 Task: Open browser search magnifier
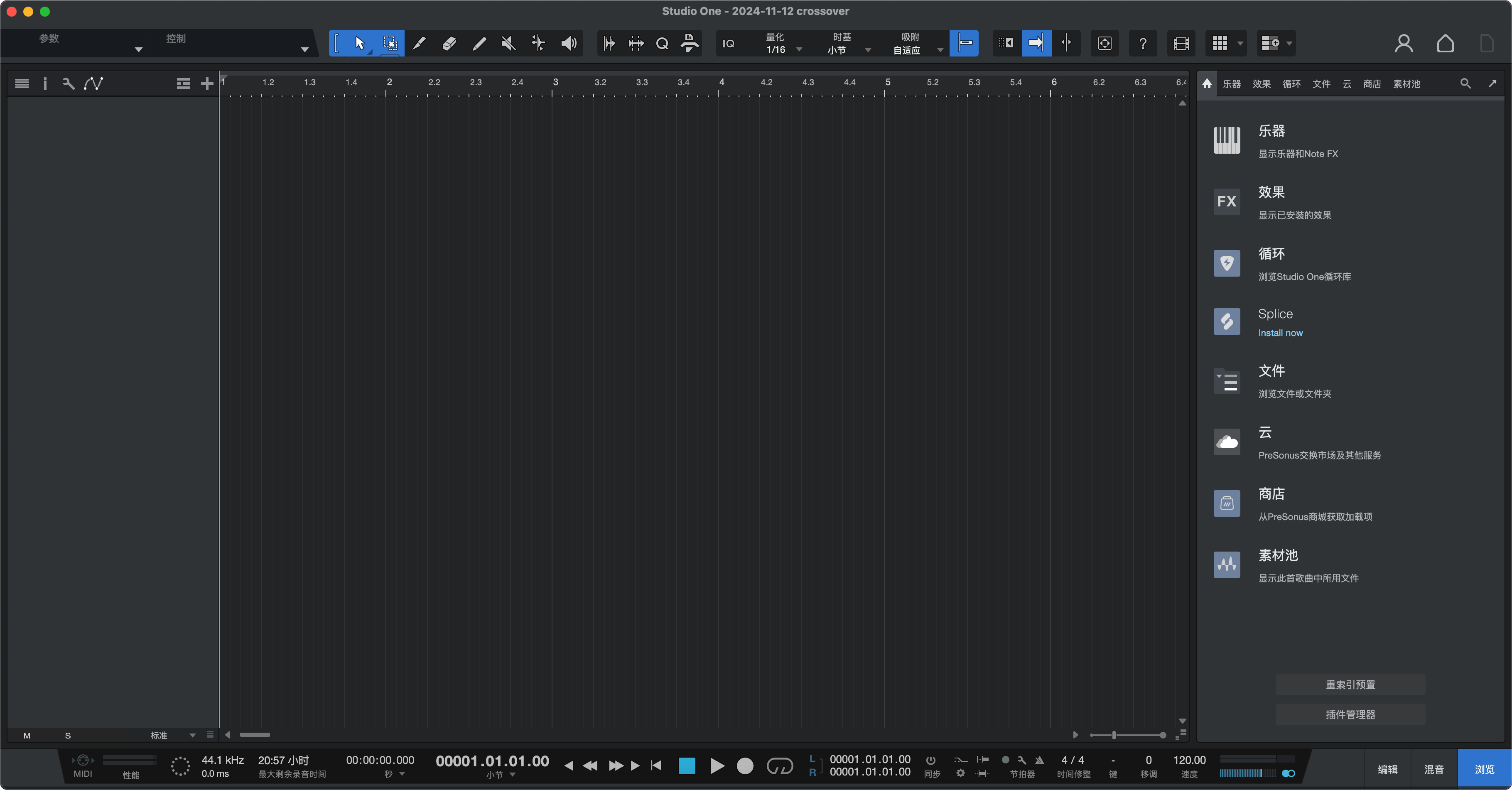(1465, 84)
